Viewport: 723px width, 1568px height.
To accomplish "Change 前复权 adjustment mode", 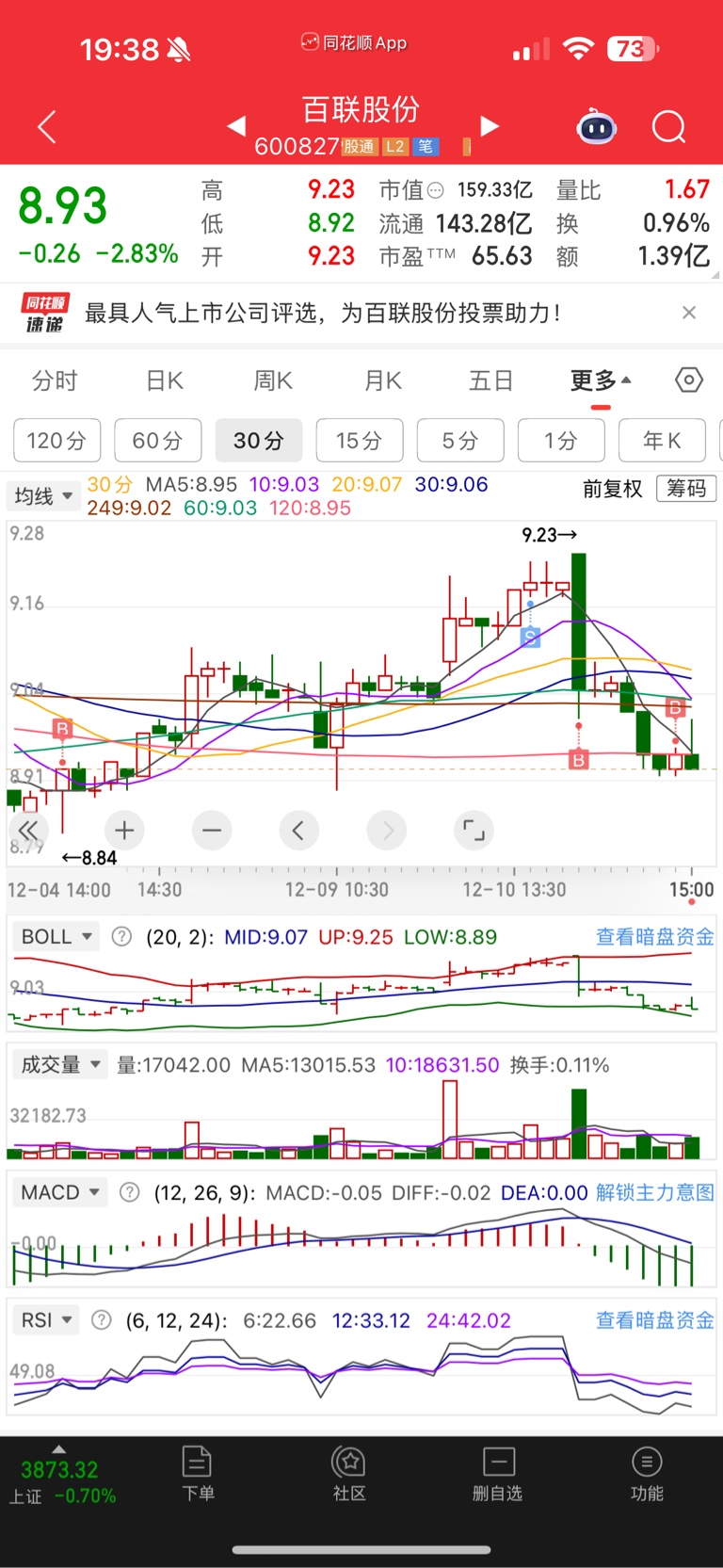I will [612, 488].
